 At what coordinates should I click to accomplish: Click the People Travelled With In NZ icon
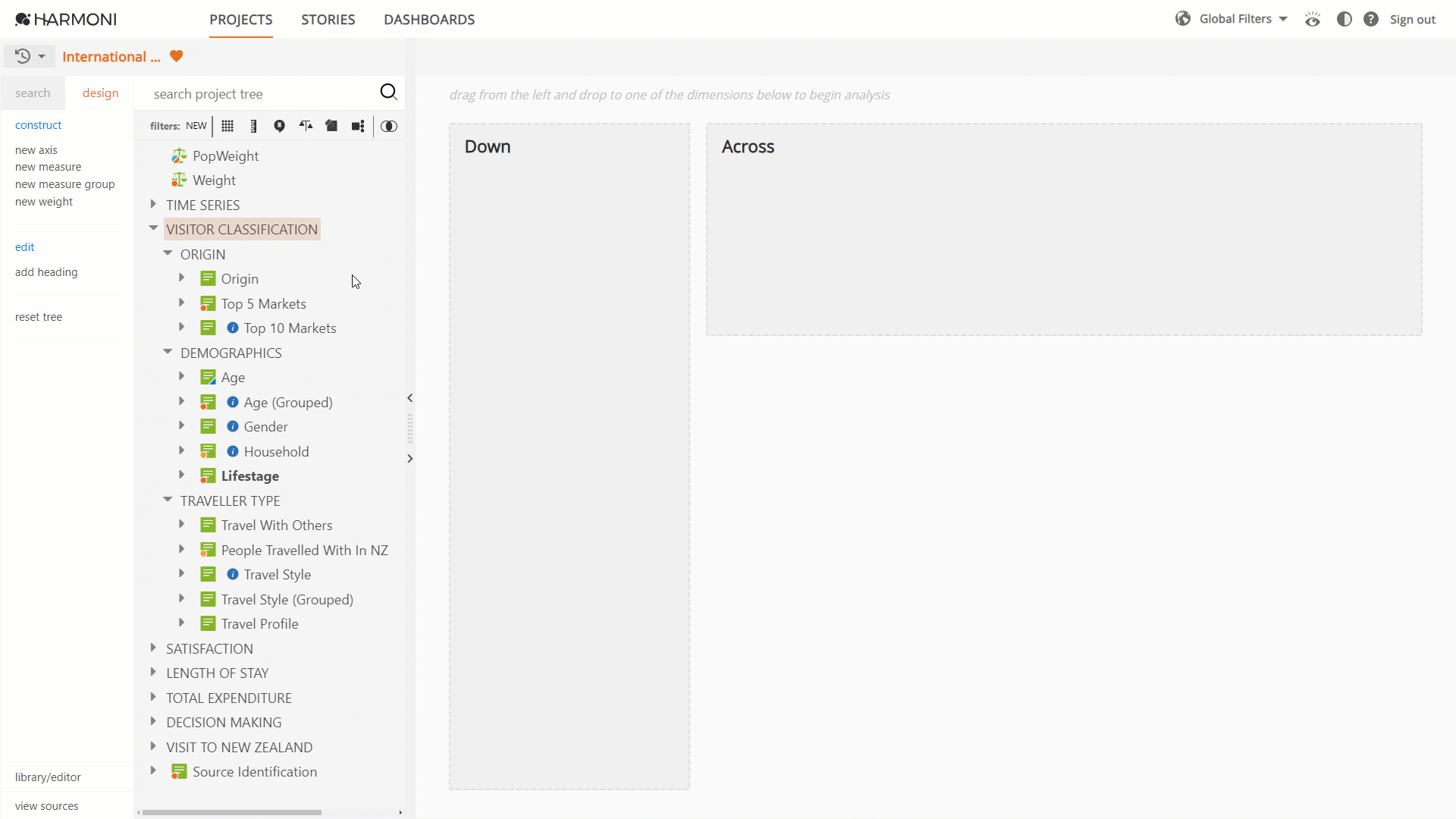[208, 550]
